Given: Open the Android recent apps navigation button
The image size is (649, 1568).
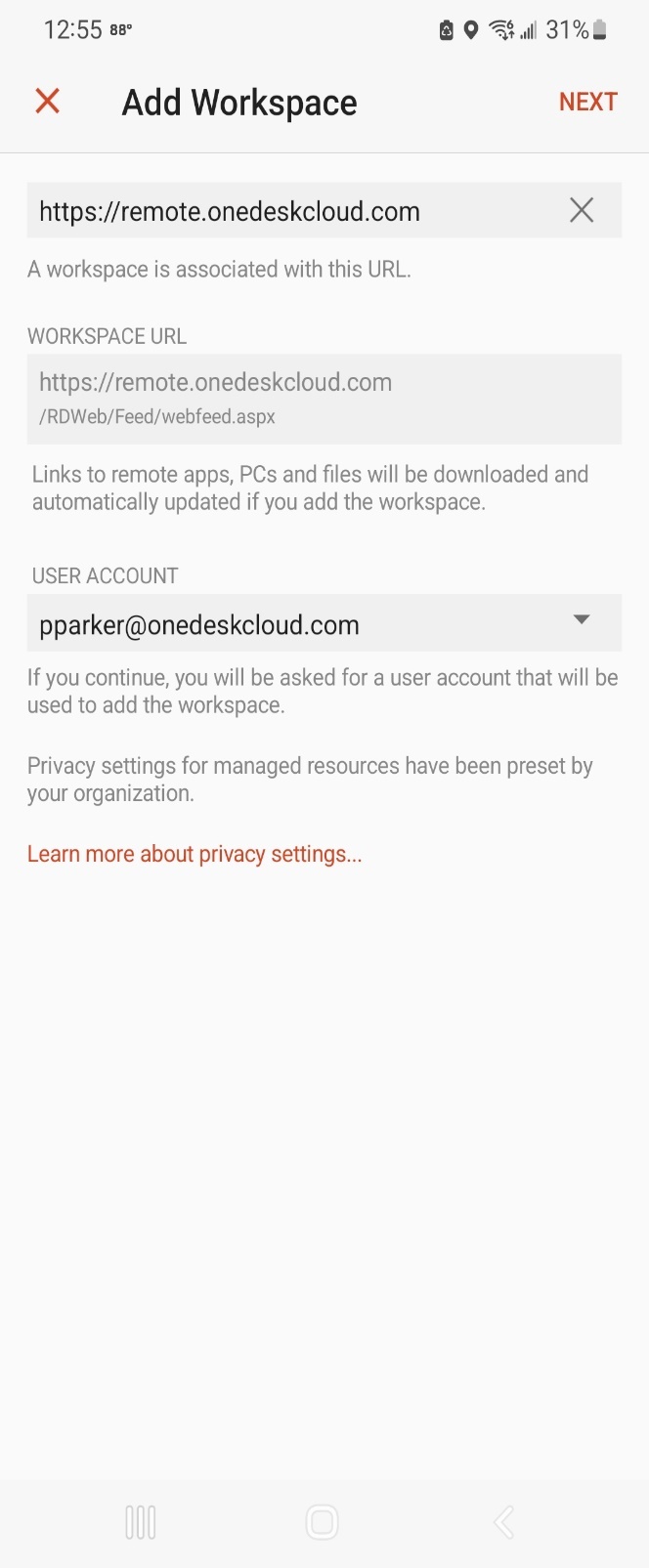Looking at the screenshot, I should click(x=141, y=1522).
